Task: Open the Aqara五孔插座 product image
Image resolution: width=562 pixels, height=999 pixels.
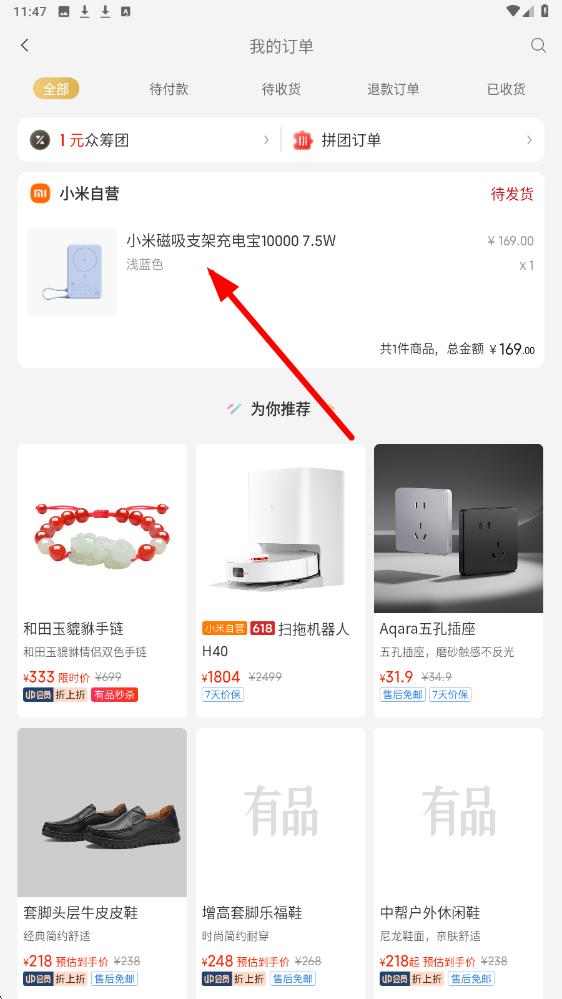Action: 459,528
